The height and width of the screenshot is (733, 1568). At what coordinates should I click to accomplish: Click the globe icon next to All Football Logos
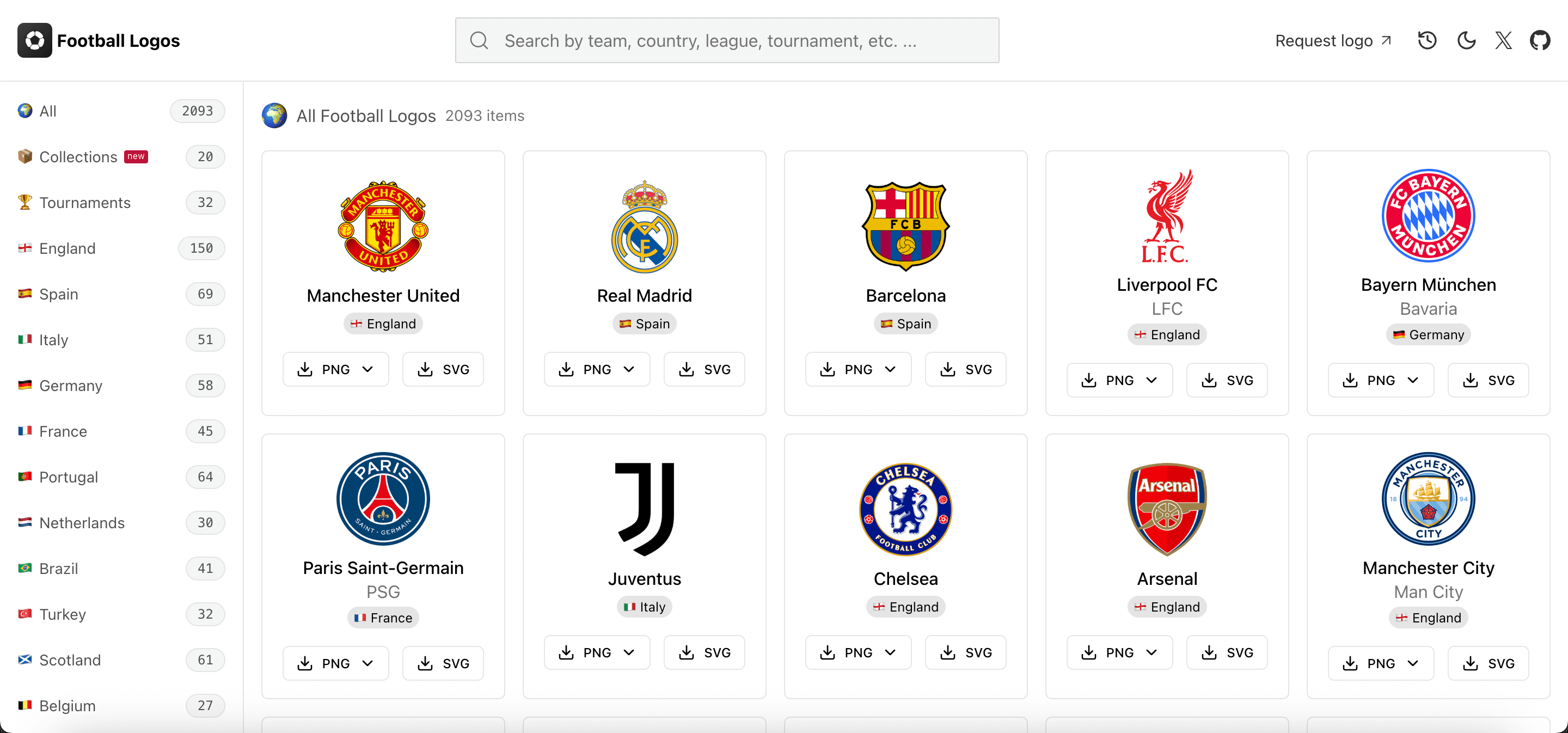(x=274, y=115)
